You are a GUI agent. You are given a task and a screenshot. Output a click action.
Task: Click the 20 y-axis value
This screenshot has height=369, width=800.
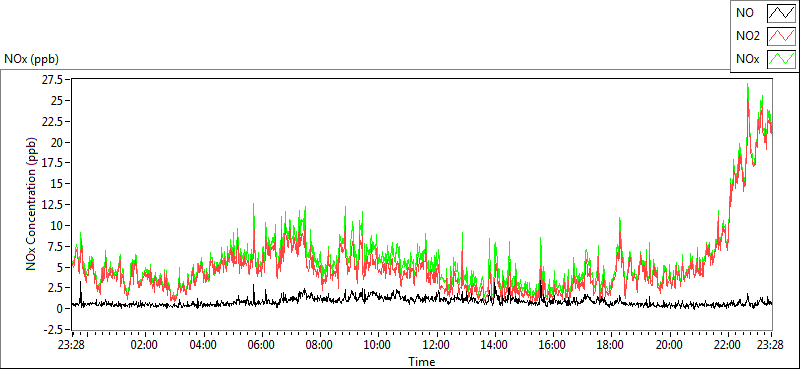(56, 142)
